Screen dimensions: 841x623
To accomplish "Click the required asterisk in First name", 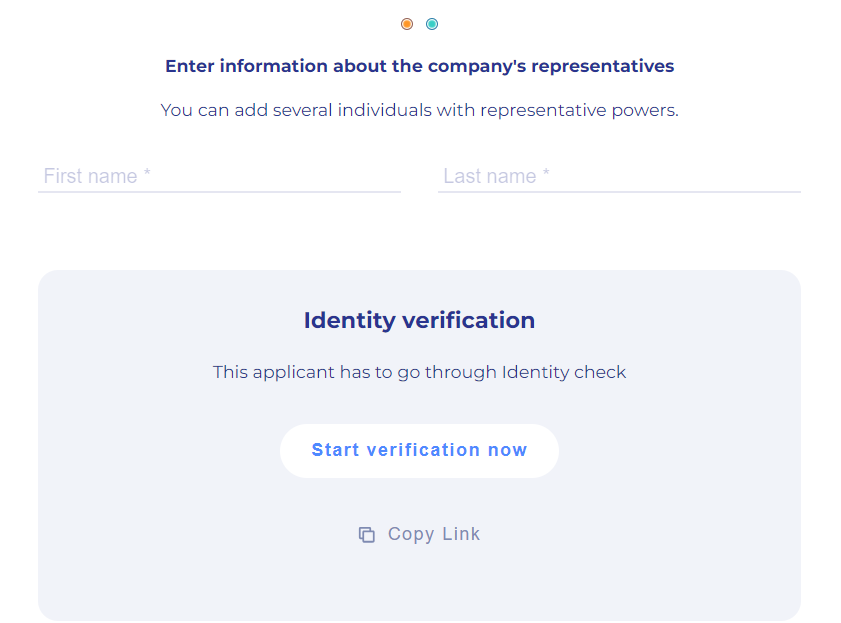I will [147, 176].
